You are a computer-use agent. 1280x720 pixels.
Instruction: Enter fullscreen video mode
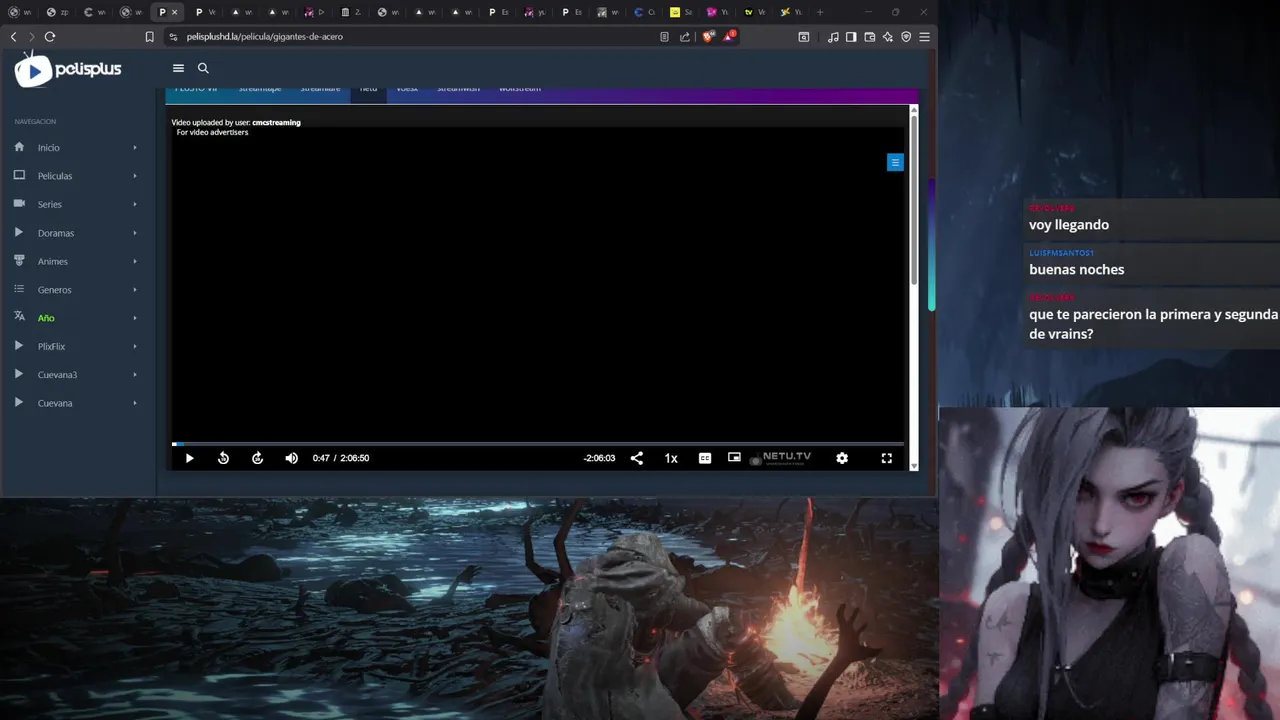coord(886,458)
